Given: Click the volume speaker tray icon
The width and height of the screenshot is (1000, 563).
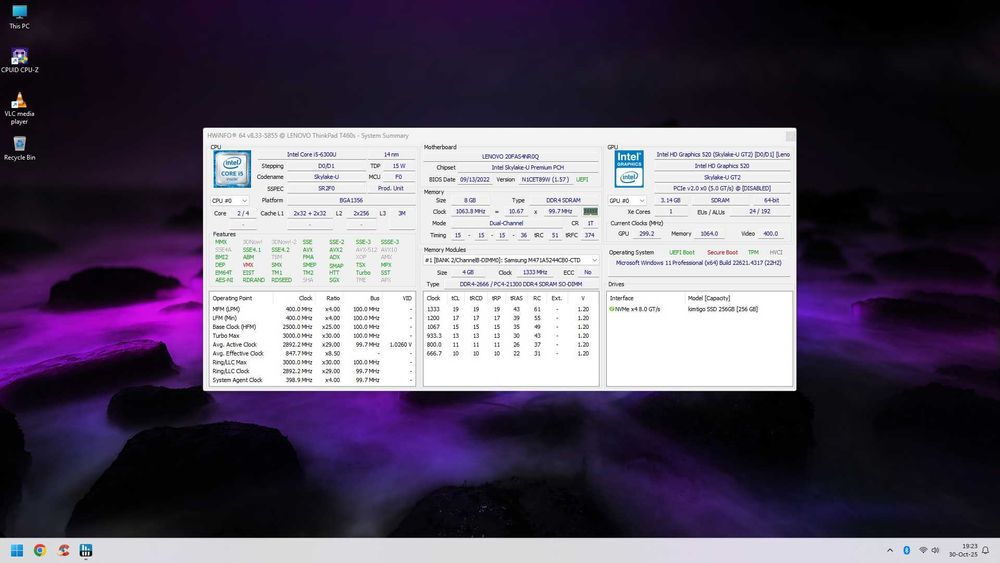Looking at the screenshot, I should (935, 550).
